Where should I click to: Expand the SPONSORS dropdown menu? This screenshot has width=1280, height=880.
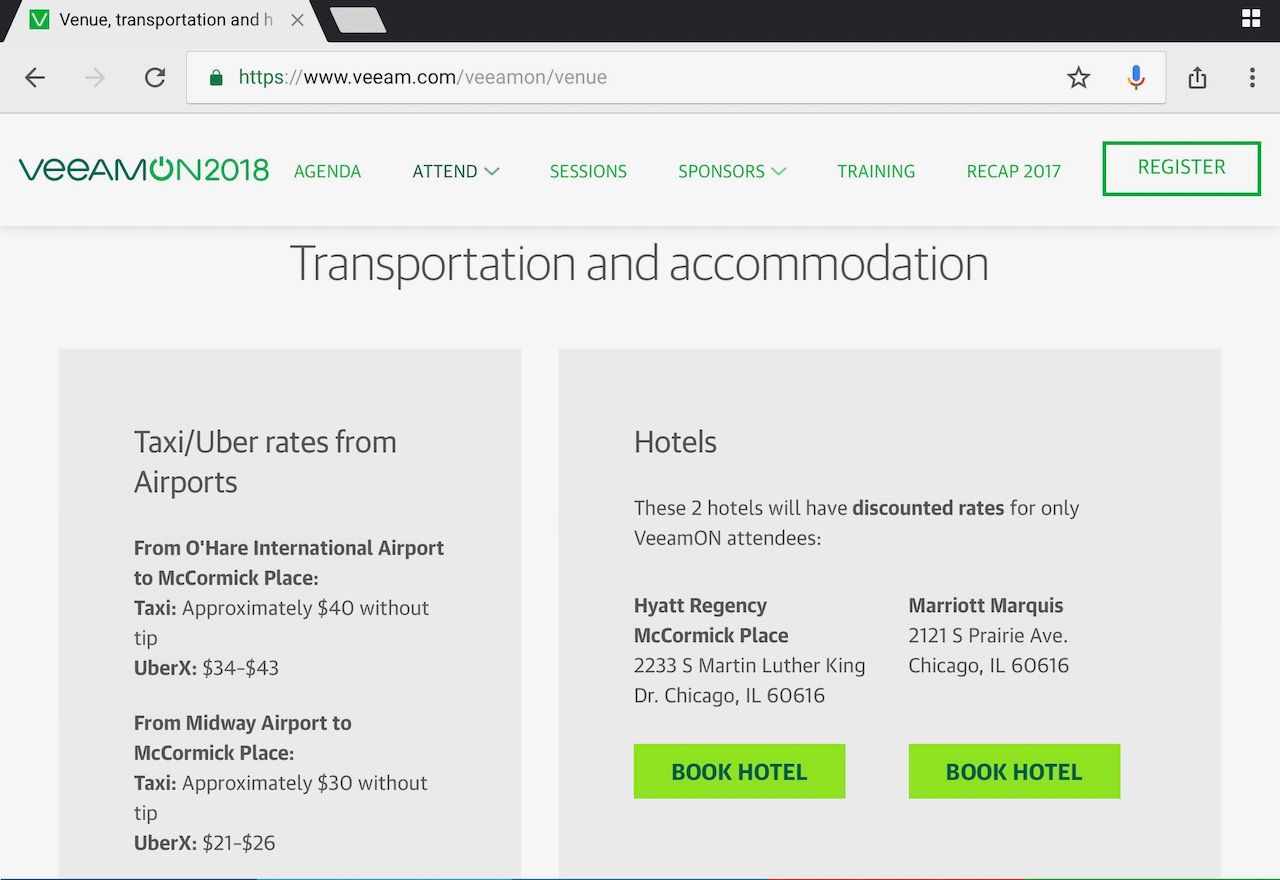(x=732, y=171)
